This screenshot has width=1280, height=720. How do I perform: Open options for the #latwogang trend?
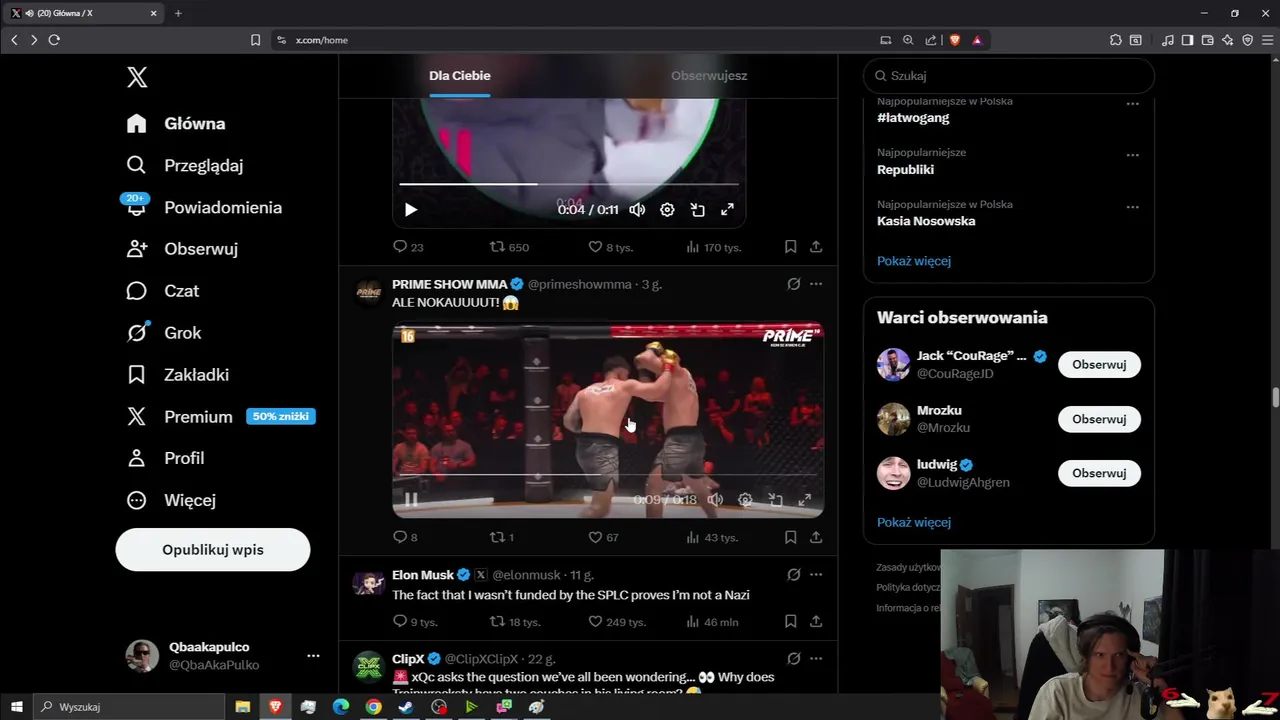pyautogui.click(x=1132, y=104)
